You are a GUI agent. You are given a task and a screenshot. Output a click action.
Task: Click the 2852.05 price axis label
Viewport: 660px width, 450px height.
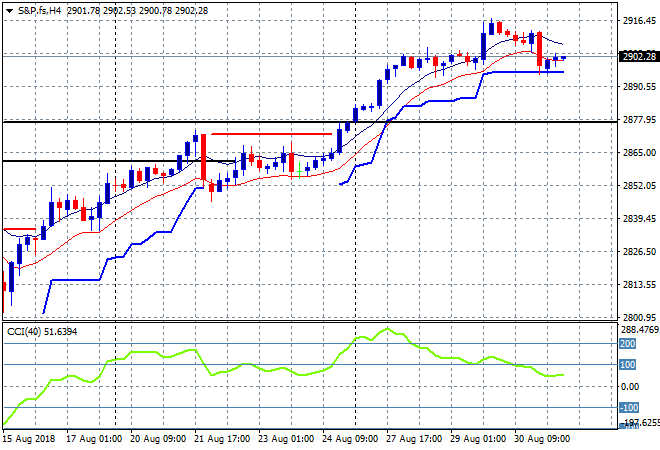pos(639,186)
